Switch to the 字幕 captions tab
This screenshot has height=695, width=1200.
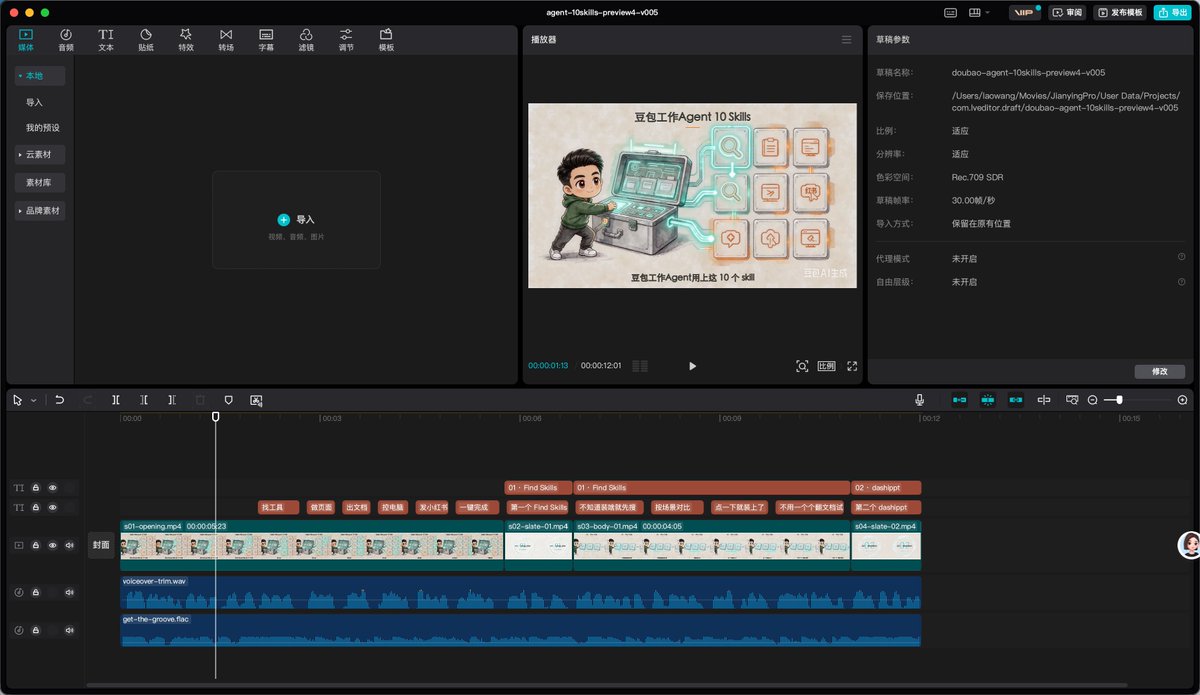click(x=266, y=40)
